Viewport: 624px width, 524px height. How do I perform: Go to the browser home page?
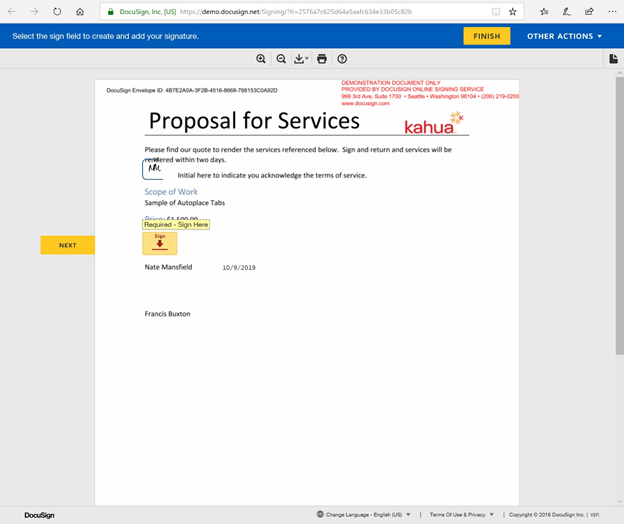tap(81, 11)
